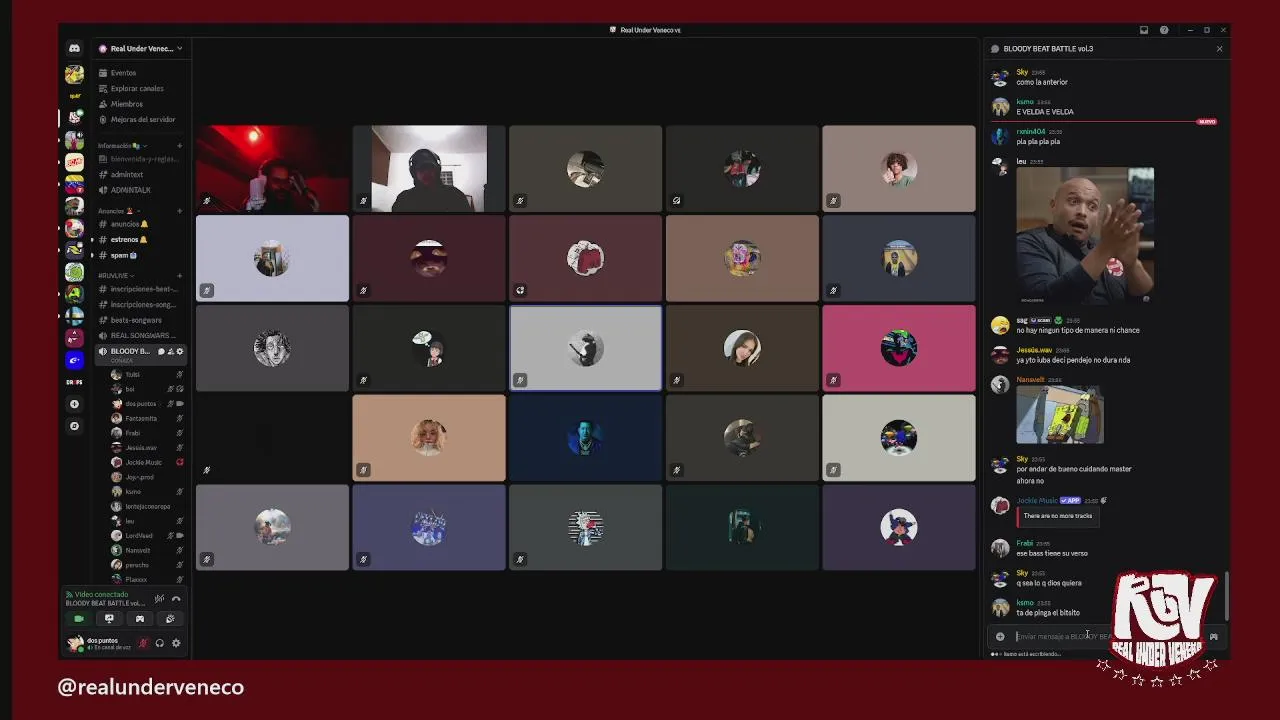Viewport: 1280px width, 720px height.
Task: Open the apps icon in message bar
Action: (1213, 636)
